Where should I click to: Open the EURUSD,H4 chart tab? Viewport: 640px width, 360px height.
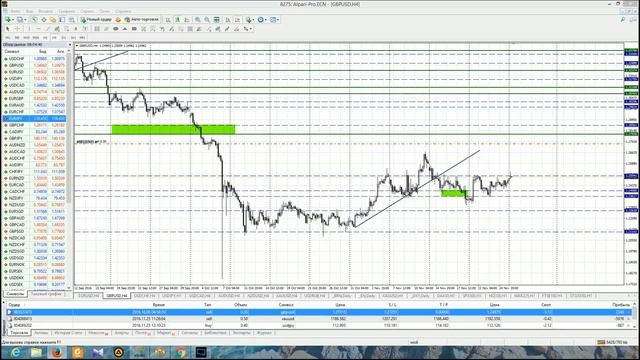point(89,296)
